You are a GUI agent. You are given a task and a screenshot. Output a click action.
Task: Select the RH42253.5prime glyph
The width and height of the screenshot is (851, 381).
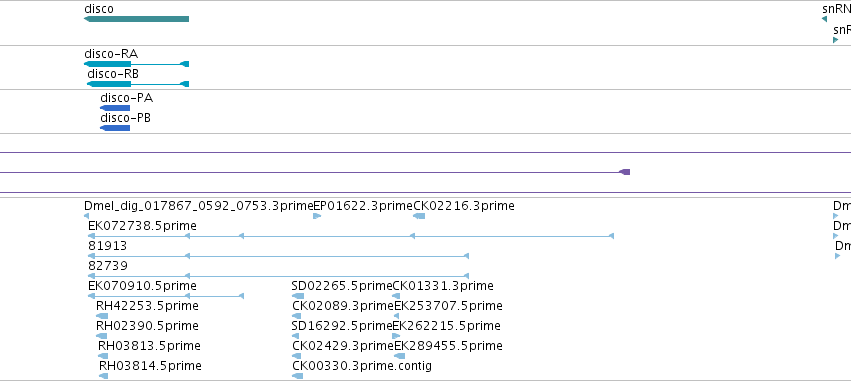coord(102,316)
